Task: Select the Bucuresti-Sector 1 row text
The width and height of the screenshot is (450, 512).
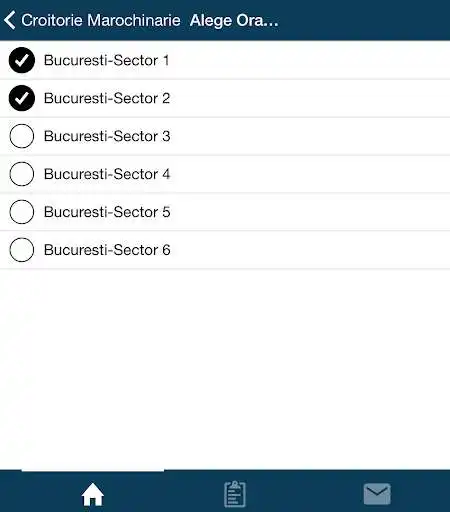Action: click(106, 60)
